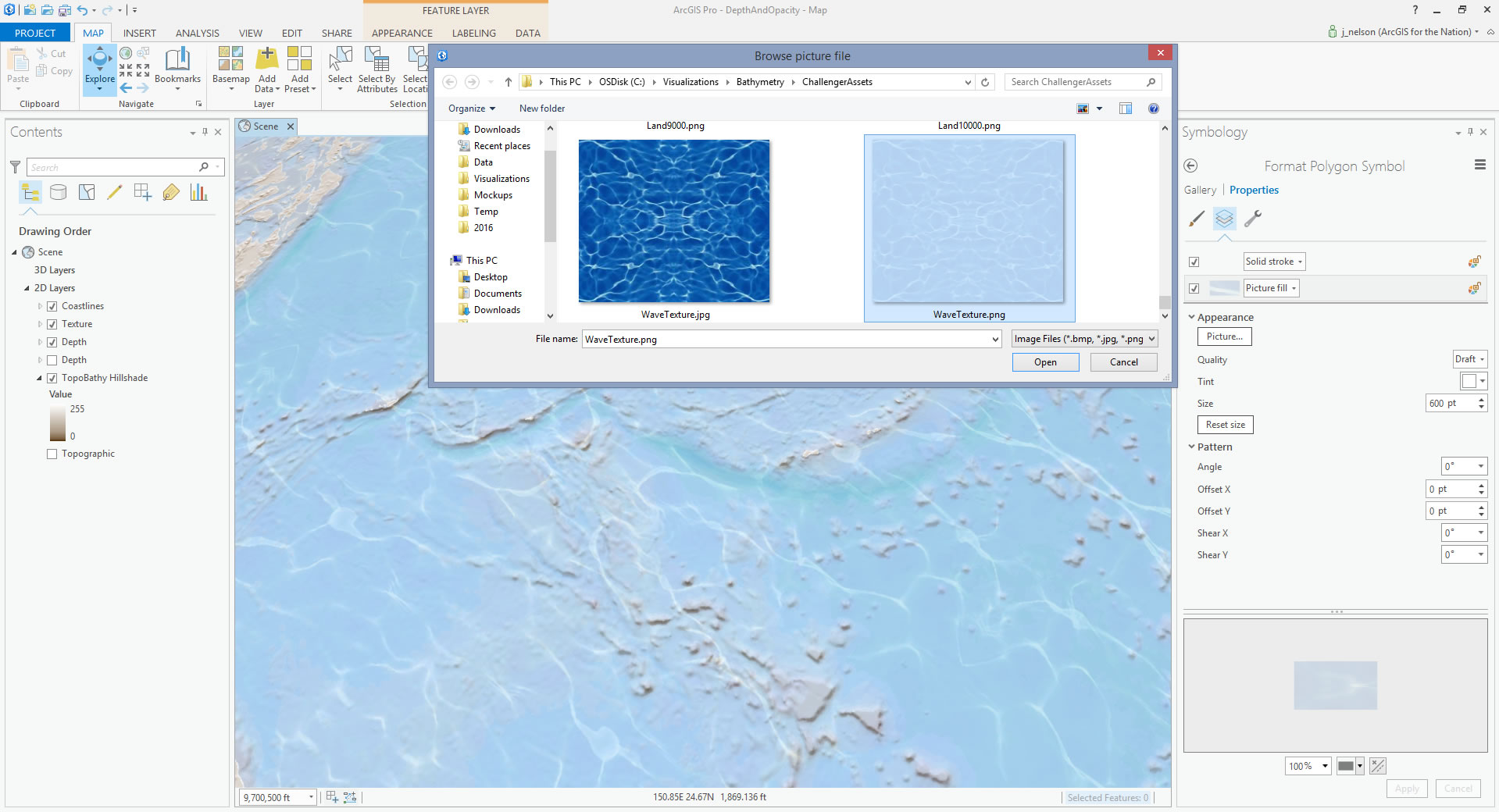Image resolution: width=1499 pixels, height=812 pixels.
Task: Go up one folder in dialog
Action: (508, 82)
